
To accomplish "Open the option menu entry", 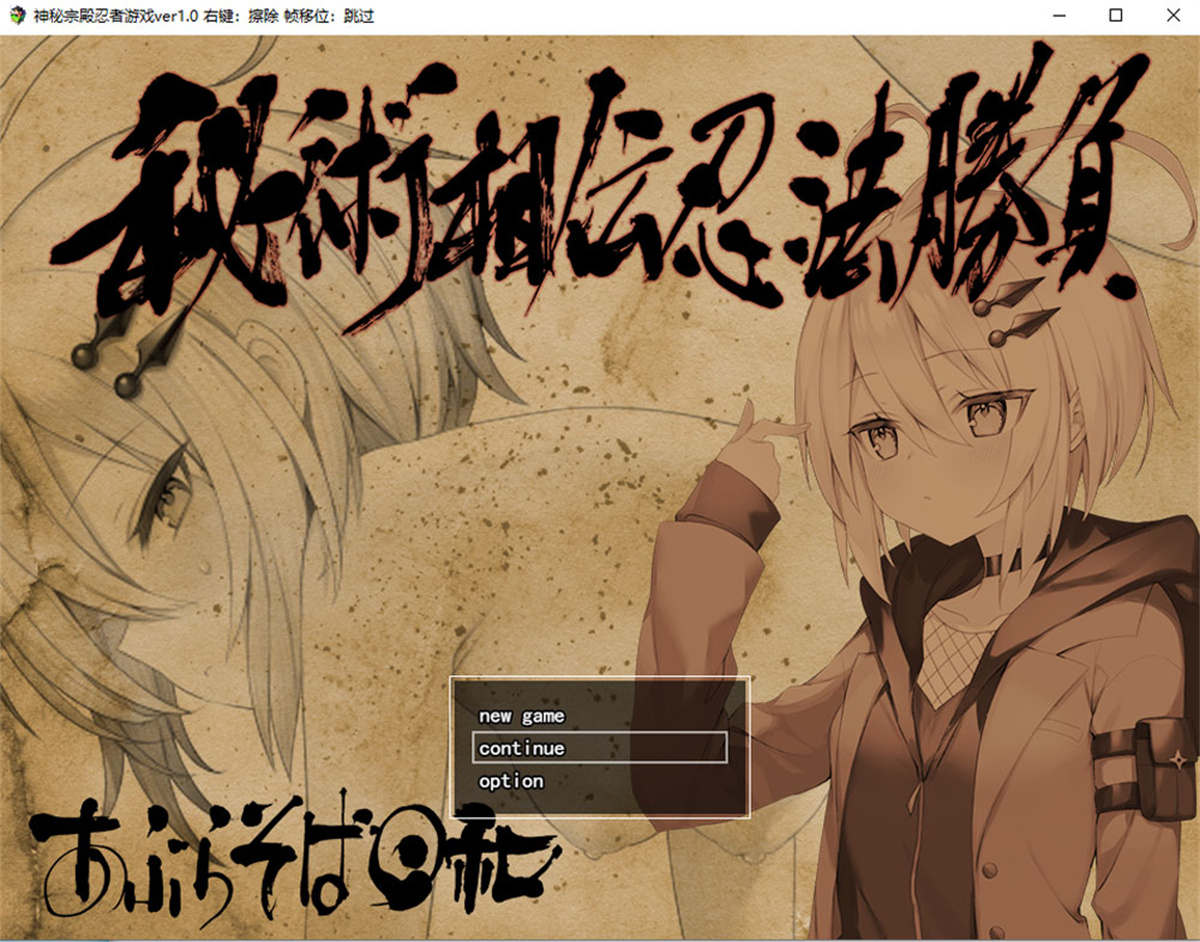I will tap(511, 781).
